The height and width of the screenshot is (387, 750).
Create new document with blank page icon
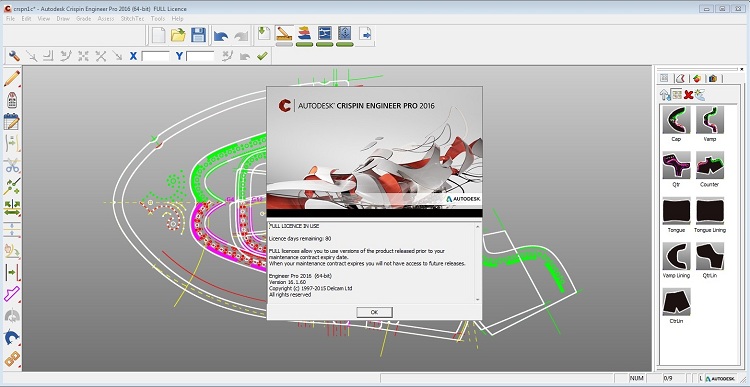[x=158, y=35]
